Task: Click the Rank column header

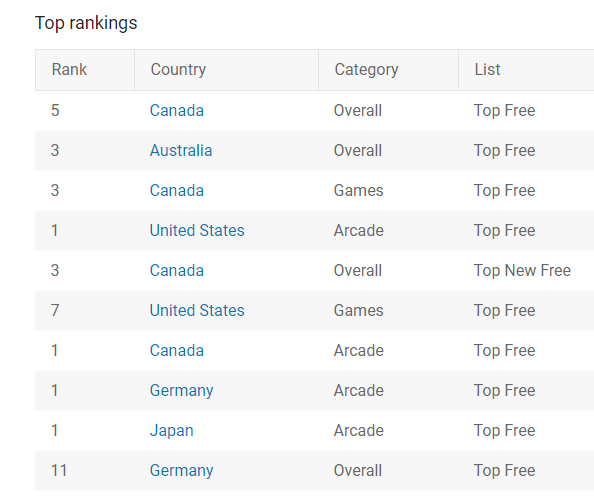Action: (69, 70)
